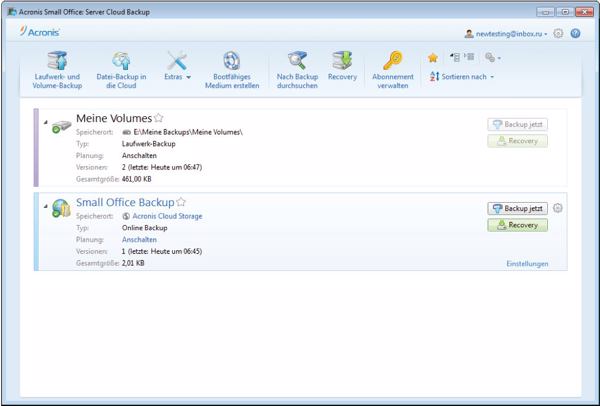Viewport: 600px width, 406px height.
Task: Open Laufwerk- und Volume-Backup
Action: [57, 70]
